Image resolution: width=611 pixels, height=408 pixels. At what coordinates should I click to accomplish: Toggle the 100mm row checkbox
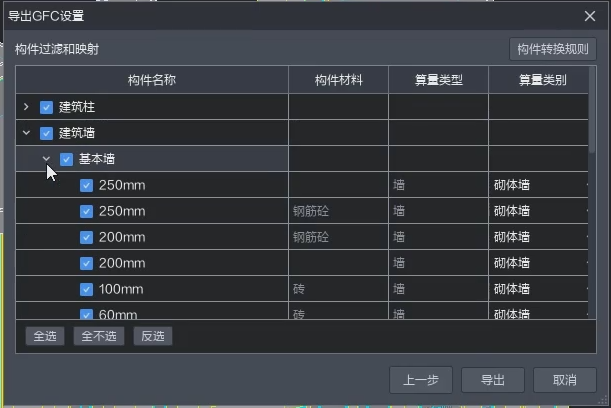tap(86, 290)
